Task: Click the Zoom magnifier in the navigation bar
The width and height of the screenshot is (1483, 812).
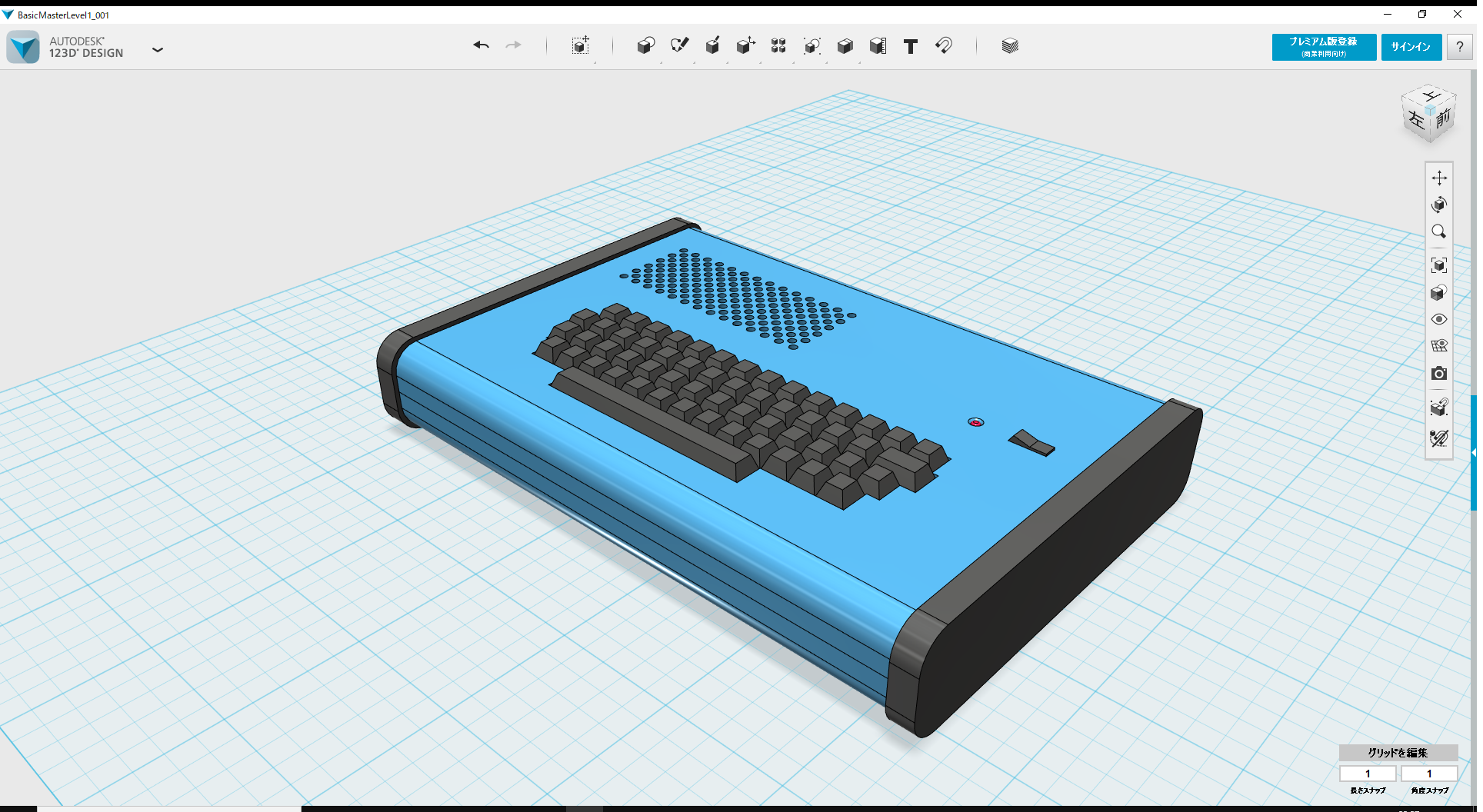Action: click(1439, 232)
